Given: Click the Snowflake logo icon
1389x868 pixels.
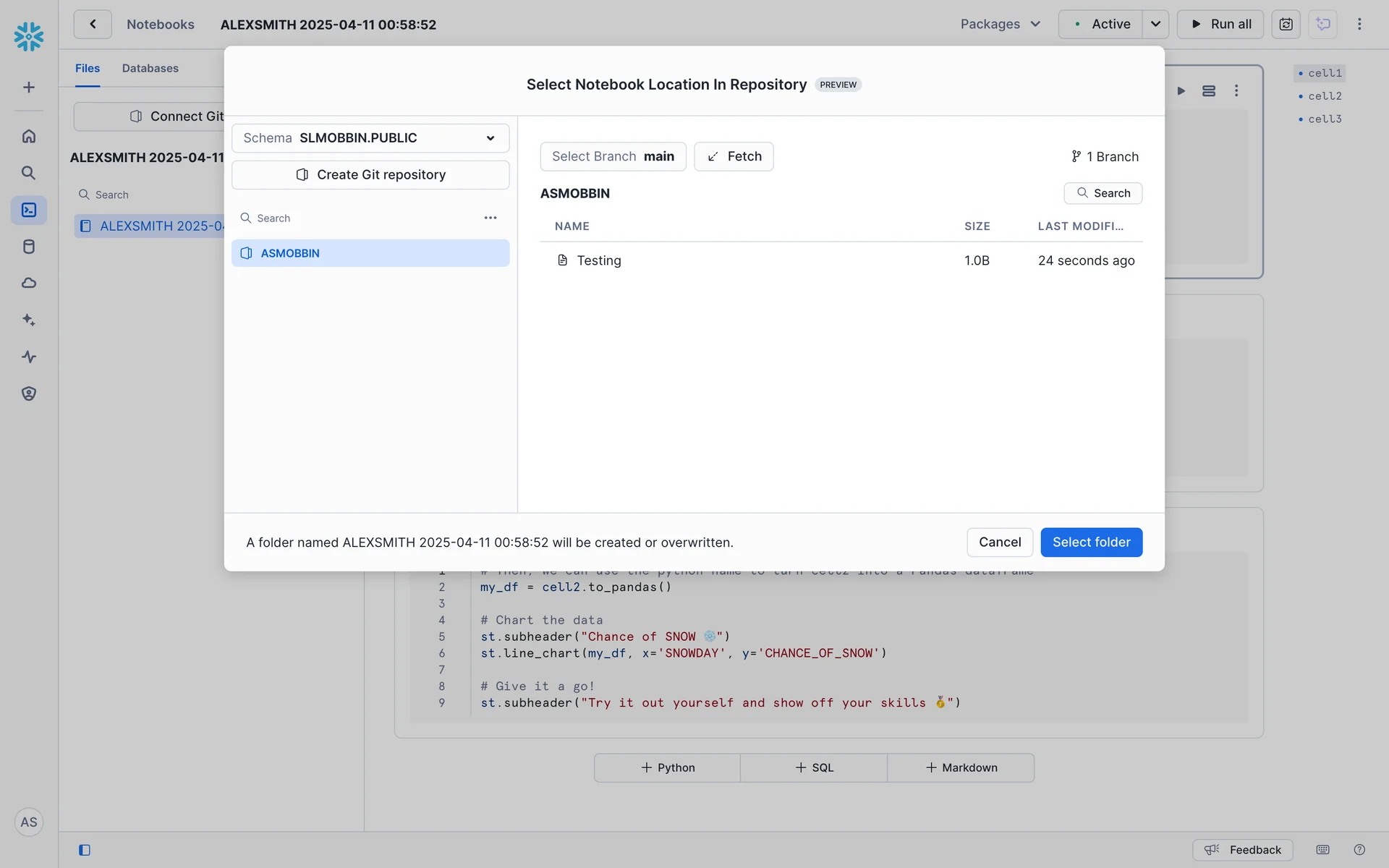Looking at the screenshot, I should (29, 36).
